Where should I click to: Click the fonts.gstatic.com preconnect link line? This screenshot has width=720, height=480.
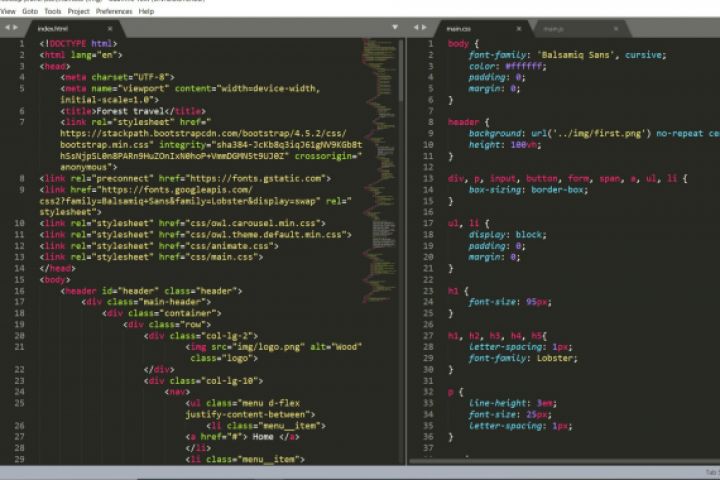pyautogui.click(x=185, y=179)
